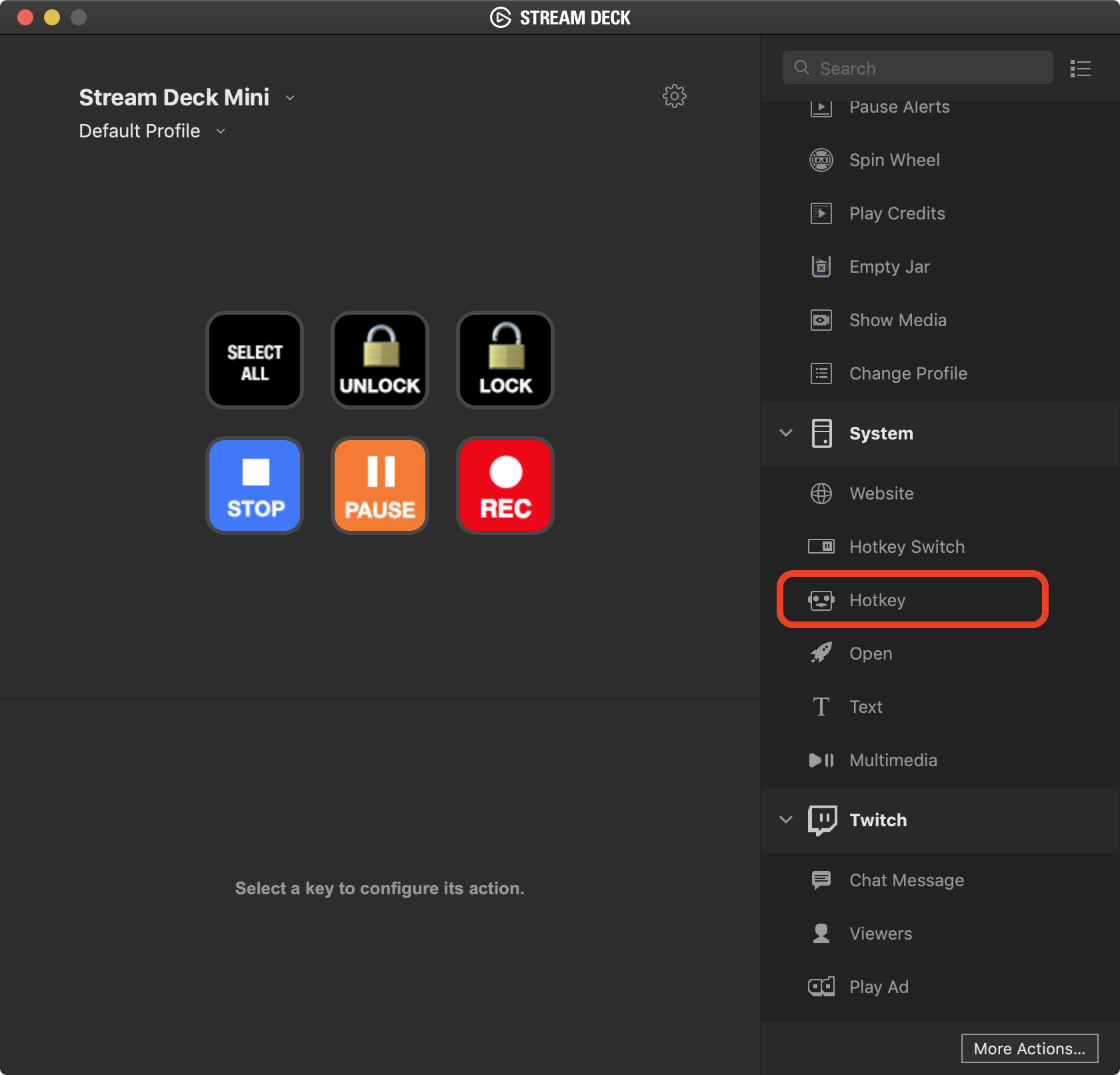This screenshot has width=1120, height=1075.
Task: Click the System category computer icon
Action: pos(822,433)
